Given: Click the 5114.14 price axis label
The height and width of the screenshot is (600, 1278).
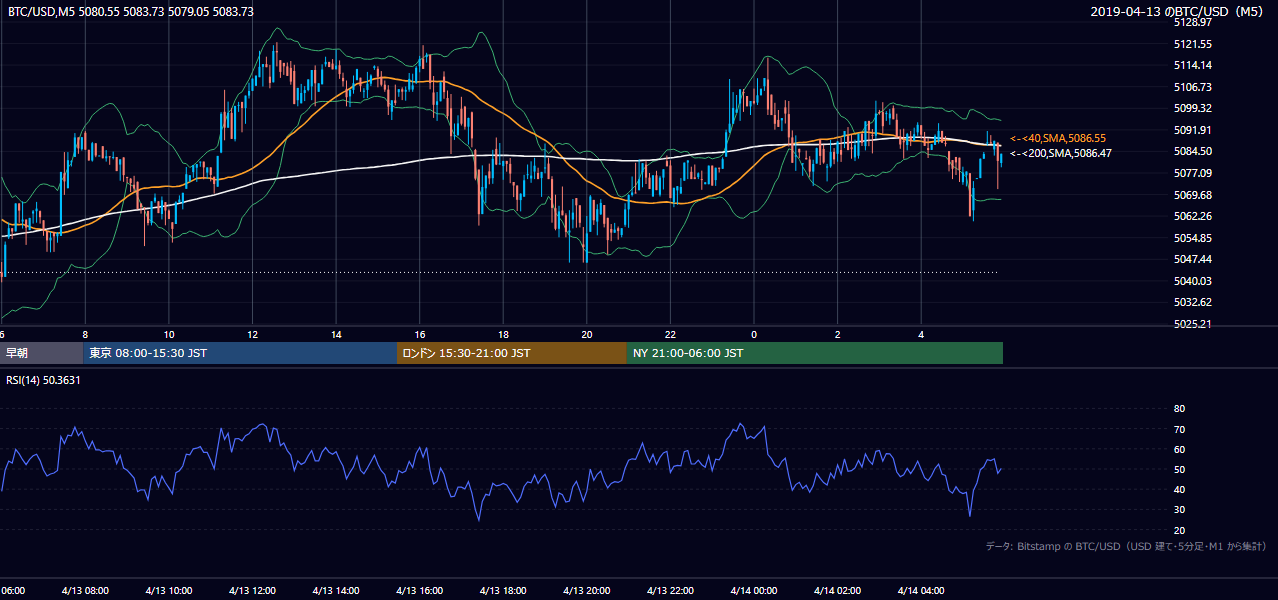Looking at the screenshot, I should [x=1194, y=65].
